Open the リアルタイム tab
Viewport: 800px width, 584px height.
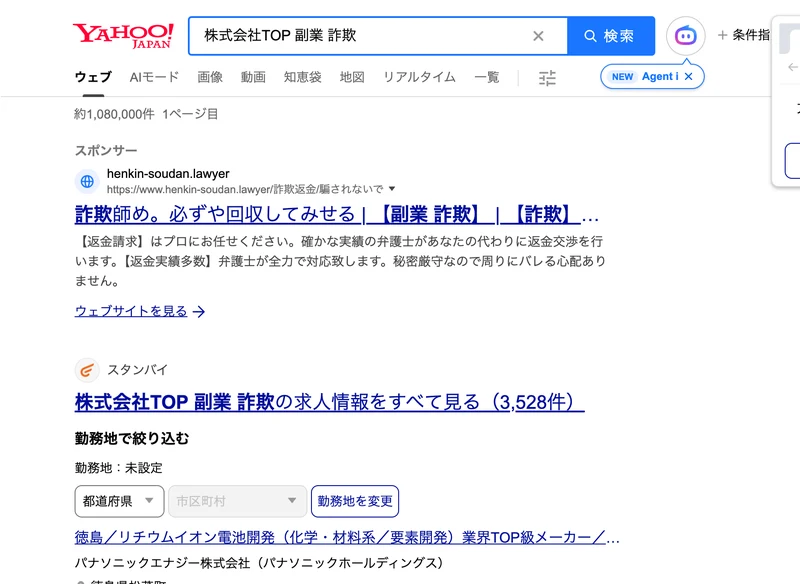[419, 77]
